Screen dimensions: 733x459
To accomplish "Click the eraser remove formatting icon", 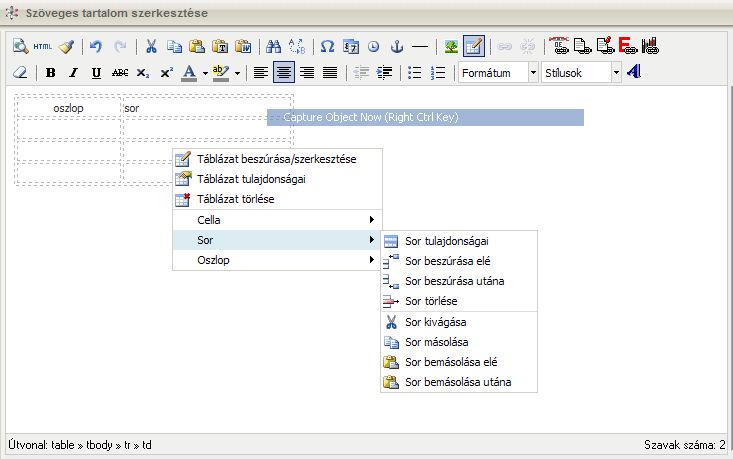I will pos(21,72).
